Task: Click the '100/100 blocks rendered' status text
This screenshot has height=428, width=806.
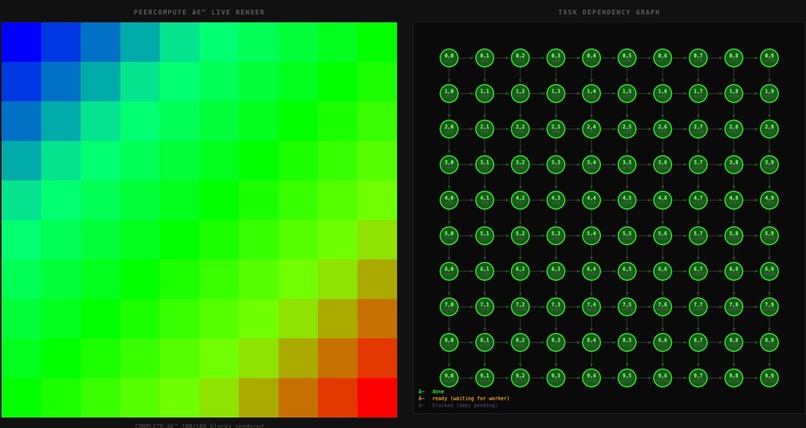Action: click(x=223, y=425)
